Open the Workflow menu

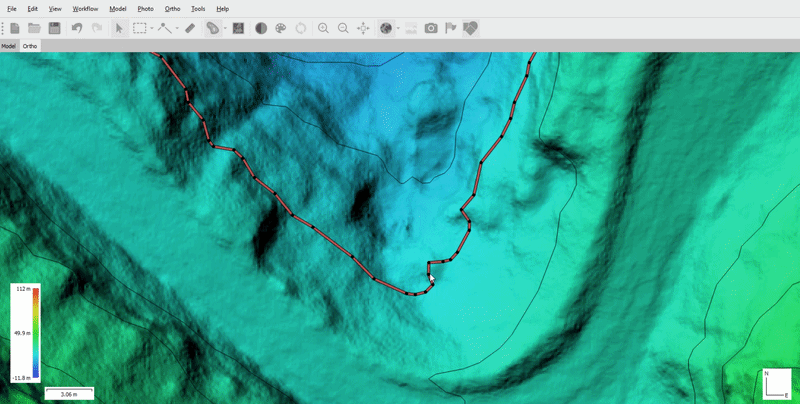[85, 9]
